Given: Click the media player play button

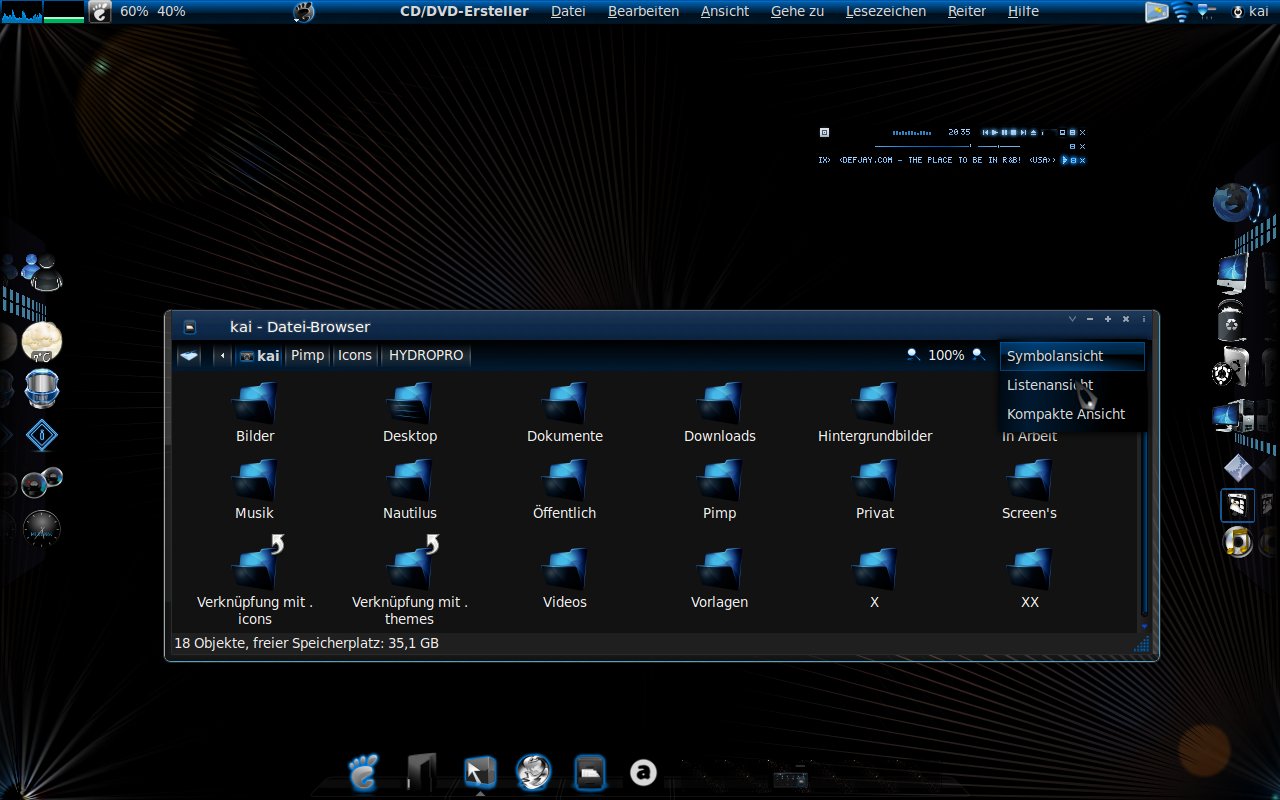Looking at the screenshot, I should (x=995, y=132).
